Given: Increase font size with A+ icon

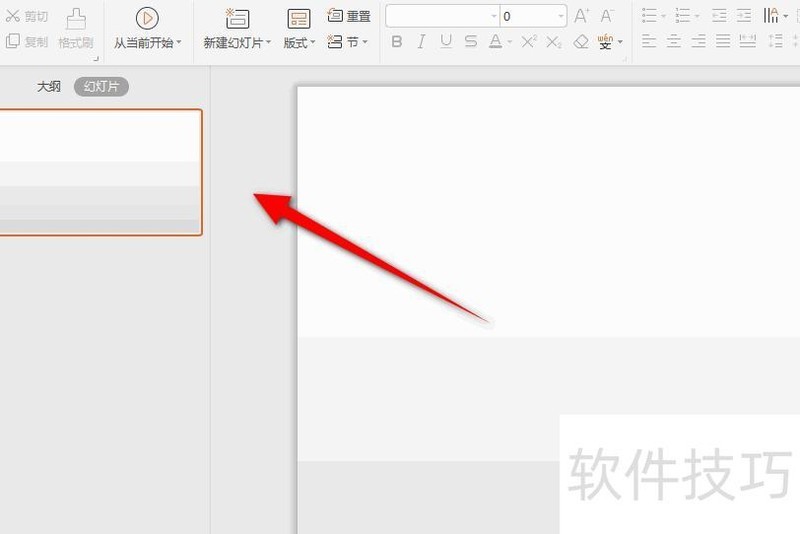Looking at the screenshot, I should coord(581,16).
